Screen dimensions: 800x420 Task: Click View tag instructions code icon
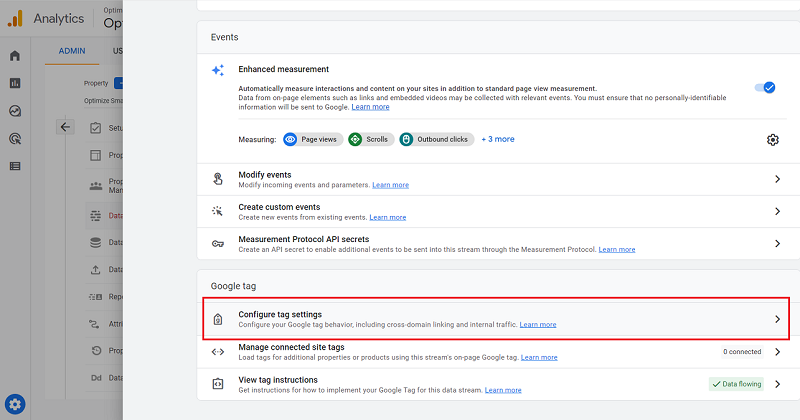(218, 384)
